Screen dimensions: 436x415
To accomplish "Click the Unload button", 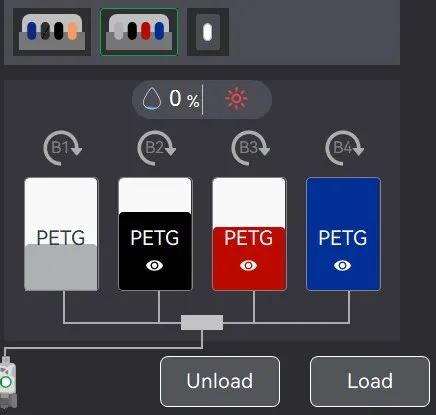I will (220, 381).
